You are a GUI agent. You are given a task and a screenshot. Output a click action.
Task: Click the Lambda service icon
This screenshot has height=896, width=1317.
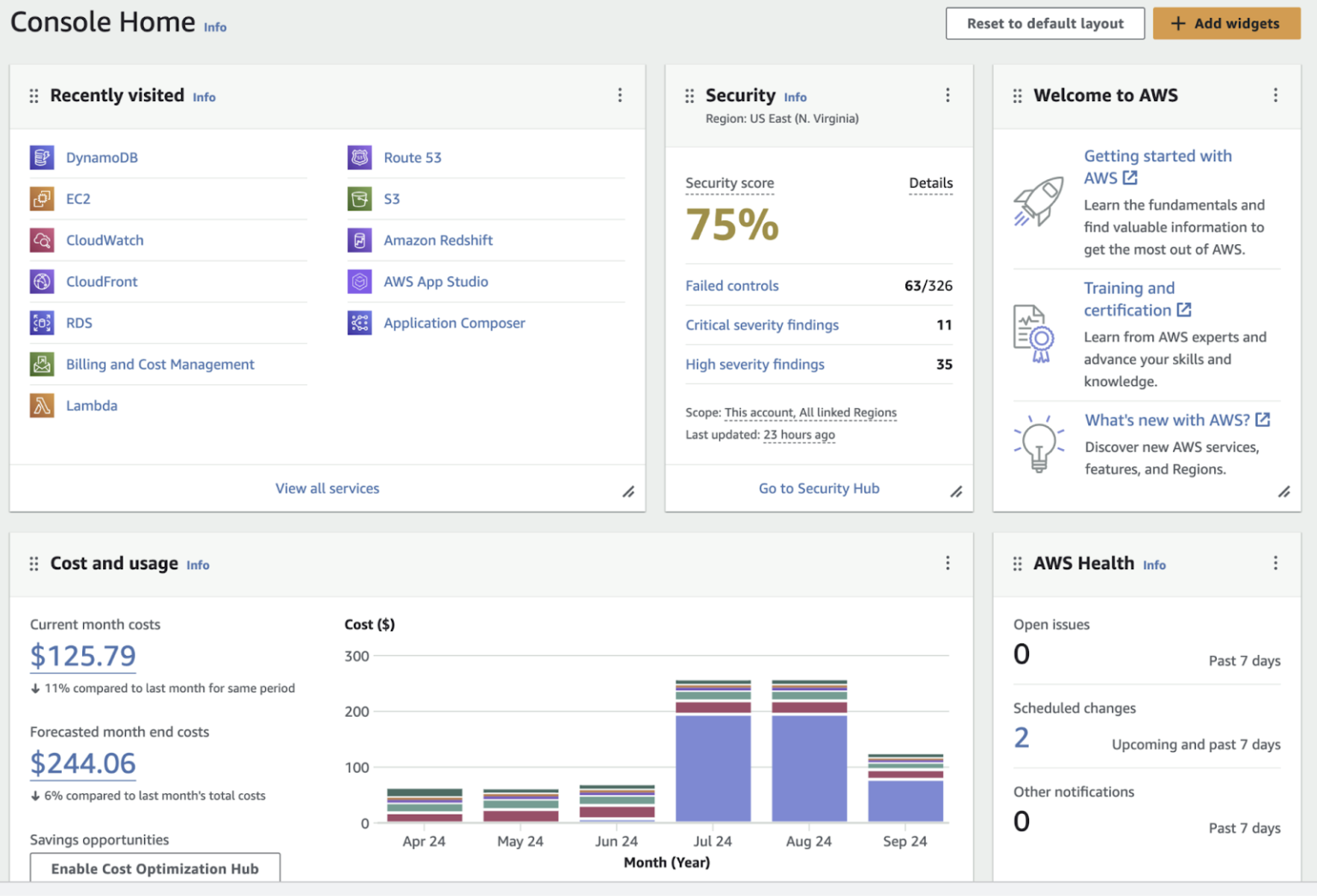[42, 406]
